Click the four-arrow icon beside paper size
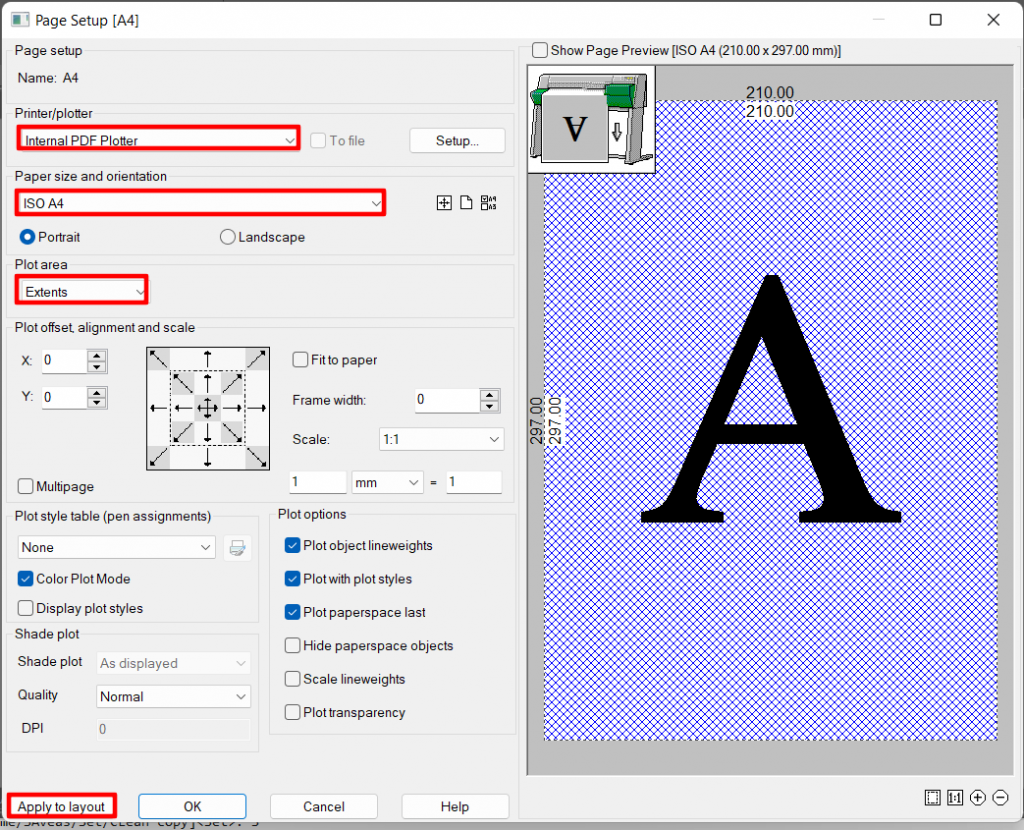Viewport: 1024px width, 830px height. click(x=445, y=203)
